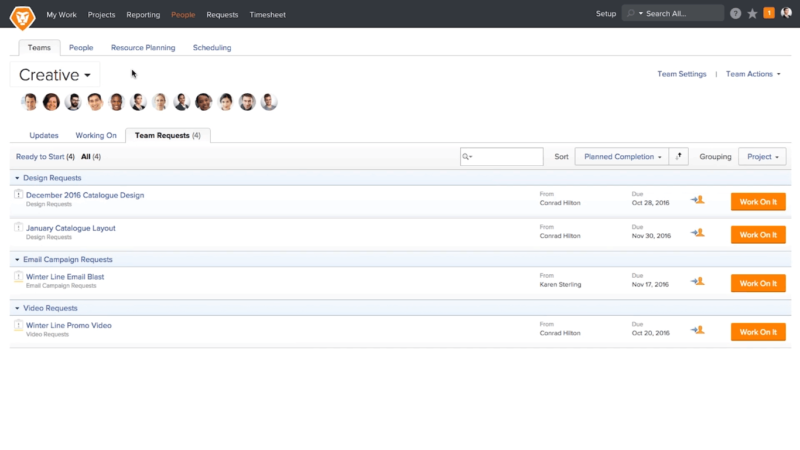This screenshot has height=450, width=800.
Task: Click the favorites star icon
Action: click(752, 14)
